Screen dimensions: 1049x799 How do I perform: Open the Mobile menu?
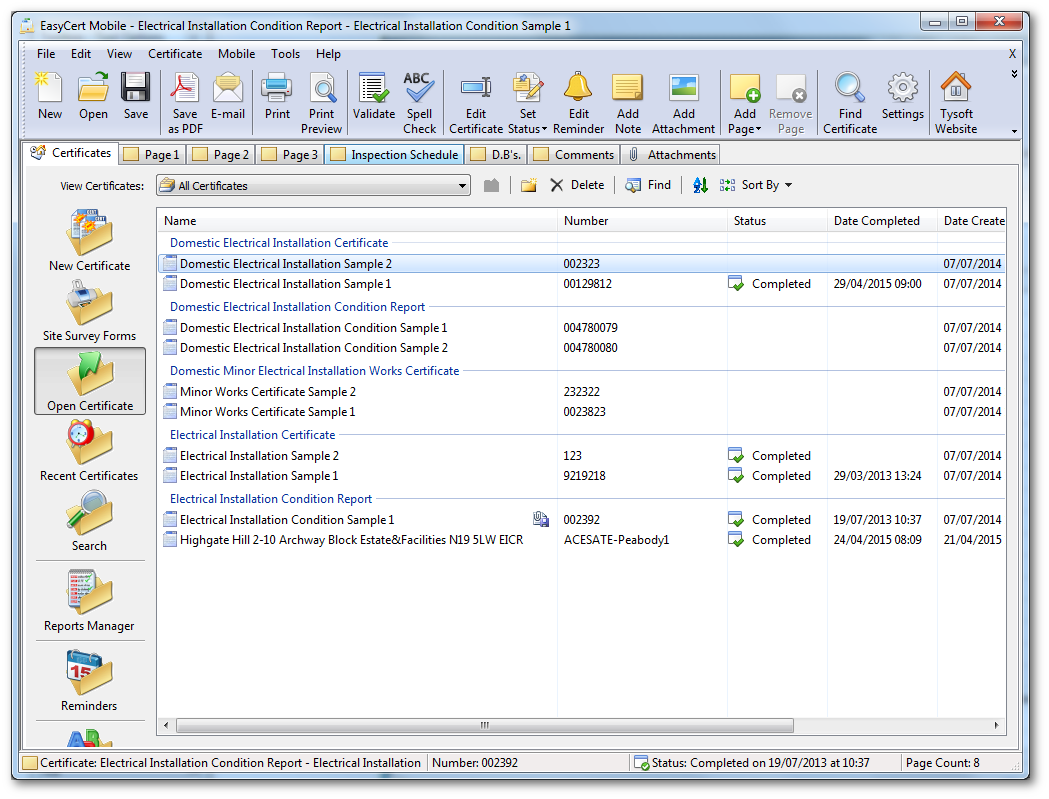(236, 54)
